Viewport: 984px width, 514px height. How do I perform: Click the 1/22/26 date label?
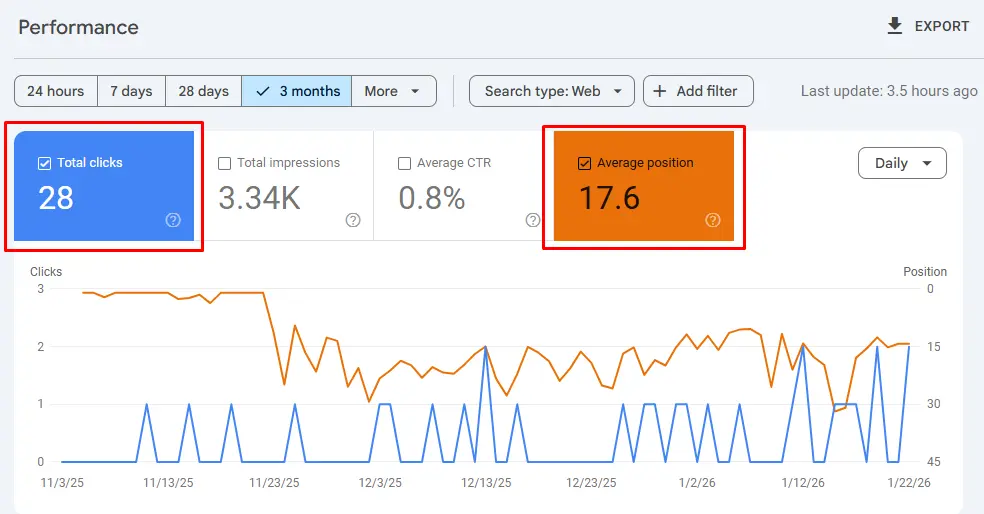point(909,483)
